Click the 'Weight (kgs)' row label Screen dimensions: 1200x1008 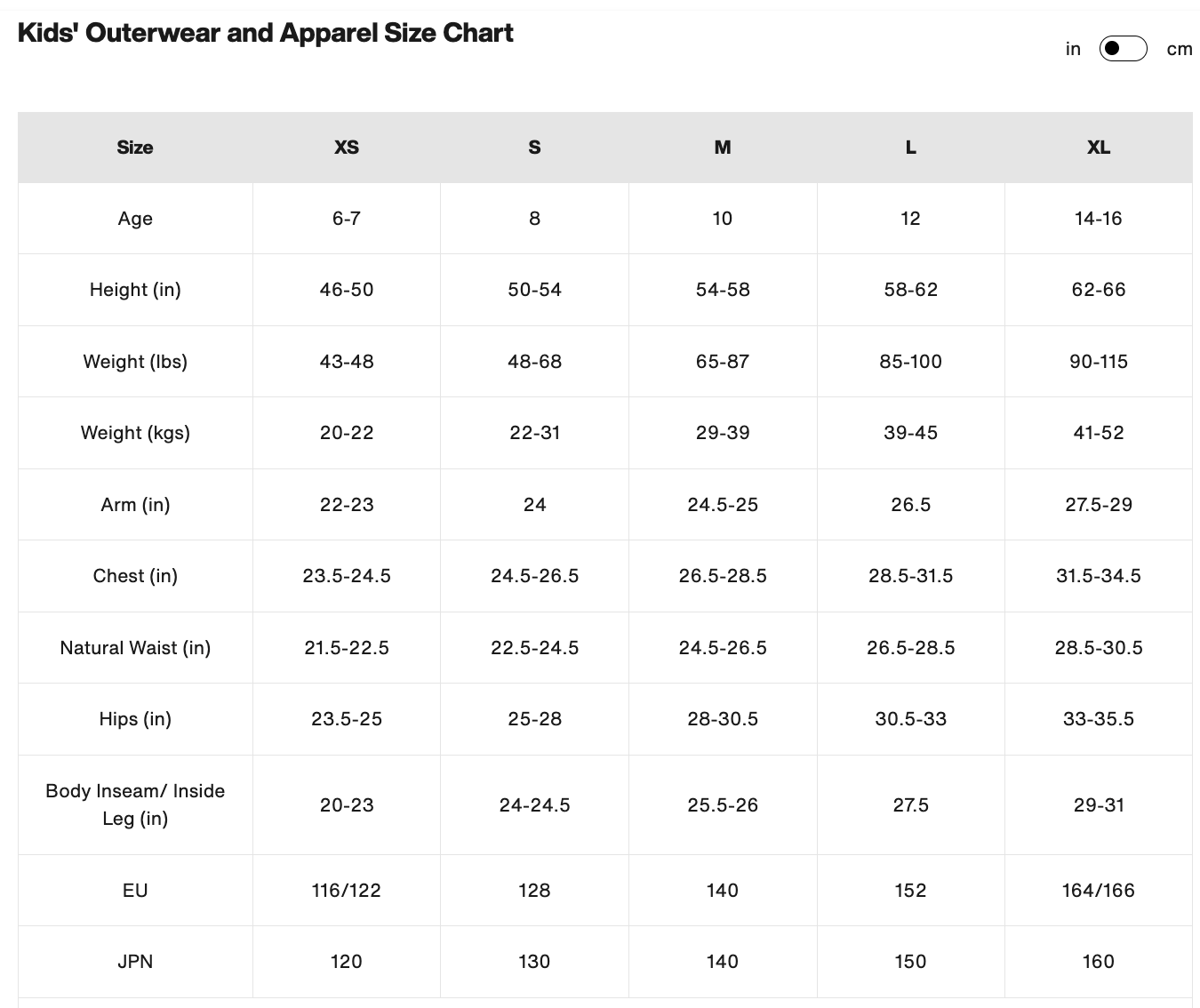pos(135,433)
